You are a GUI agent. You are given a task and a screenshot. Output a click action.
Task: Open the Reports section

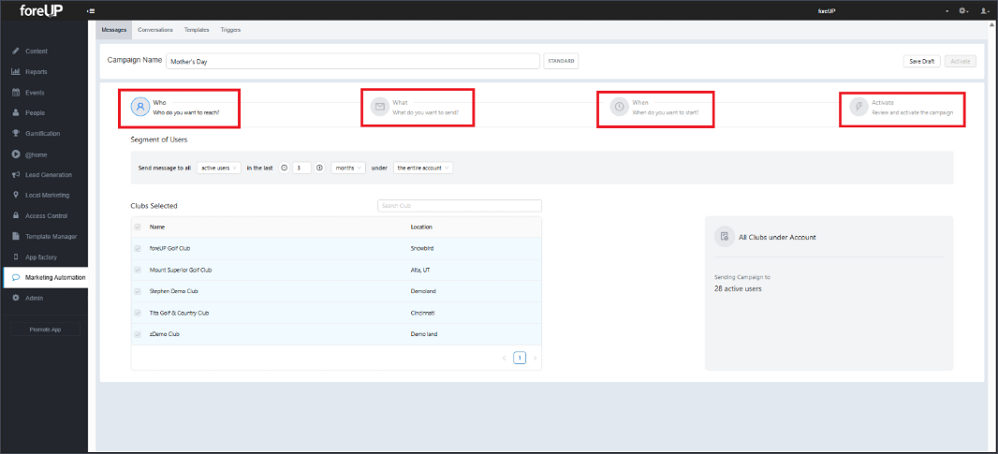36,72
